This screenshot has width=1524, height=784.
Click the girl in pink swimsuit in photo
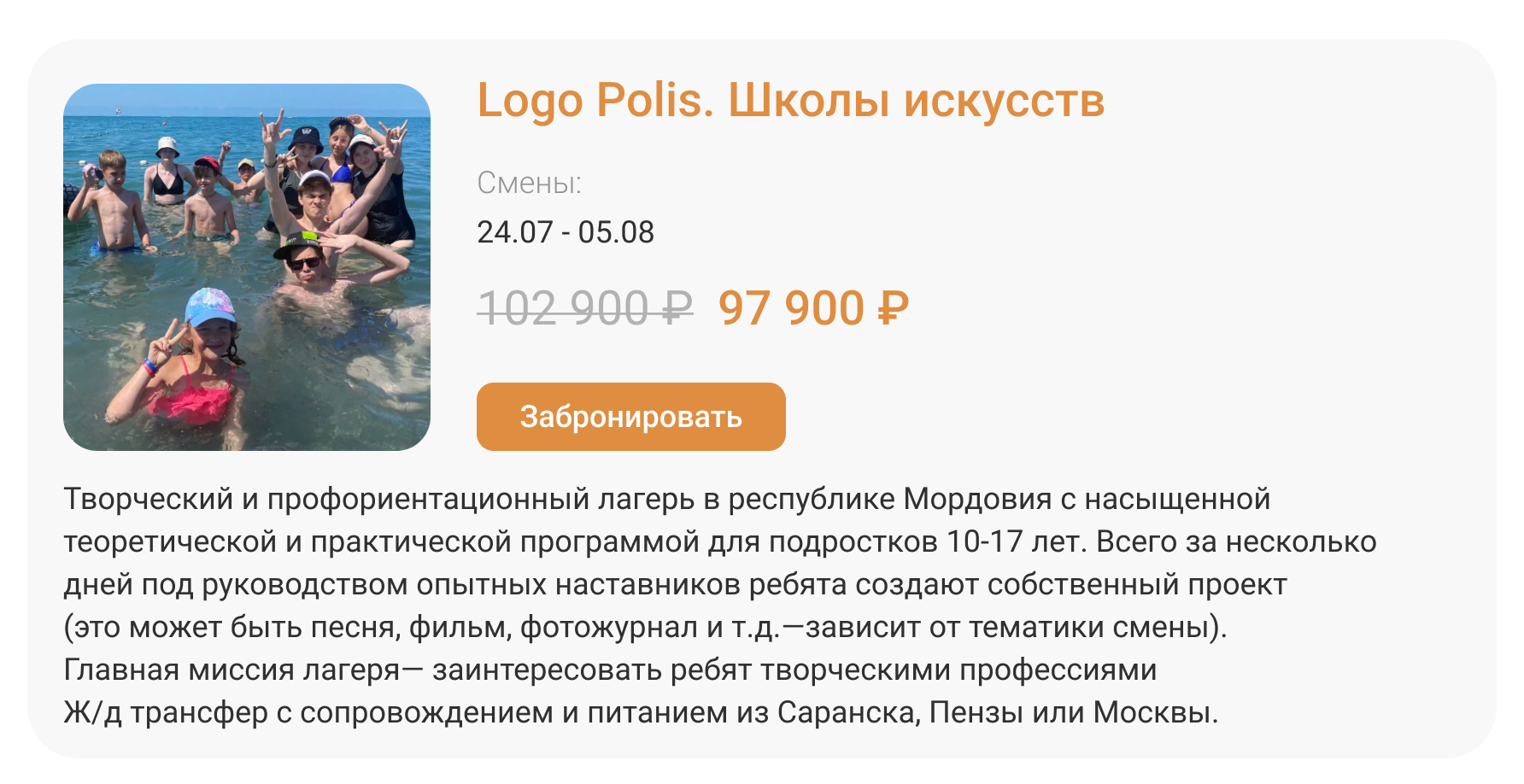point(188,367)
